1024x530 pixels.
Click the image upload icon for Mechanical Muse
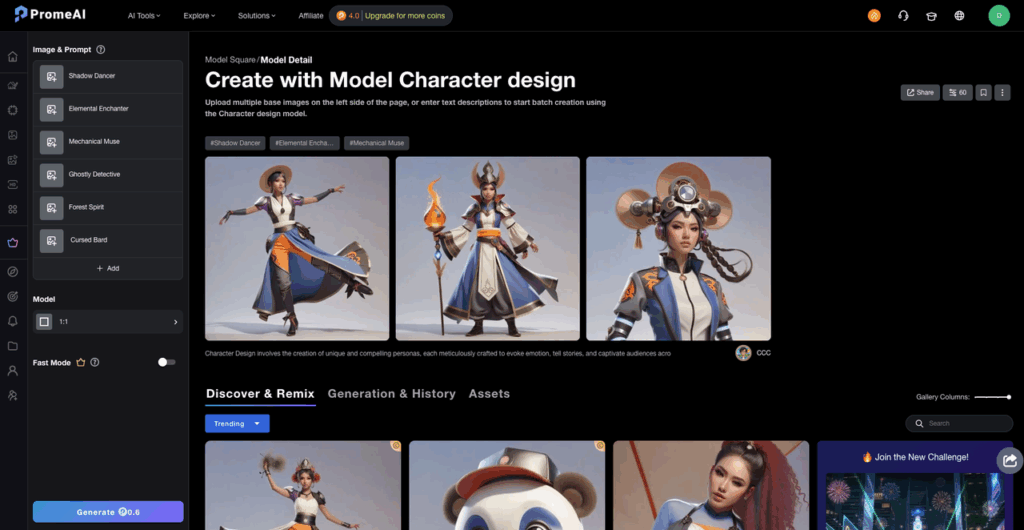(52, 142)
